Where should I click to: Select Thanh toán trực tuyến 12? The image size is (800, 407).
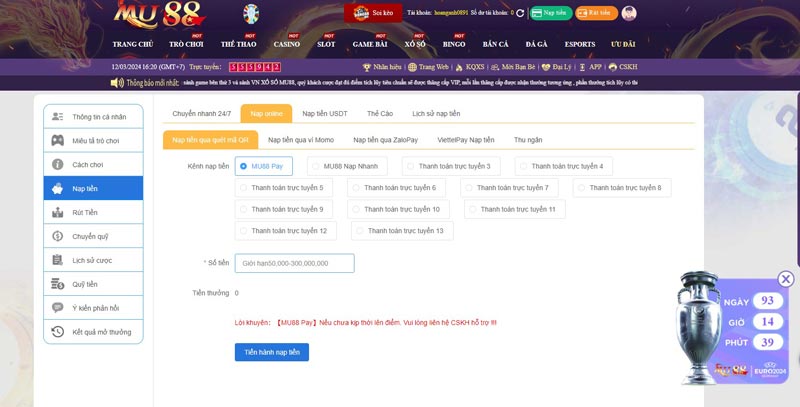(286, 231)
